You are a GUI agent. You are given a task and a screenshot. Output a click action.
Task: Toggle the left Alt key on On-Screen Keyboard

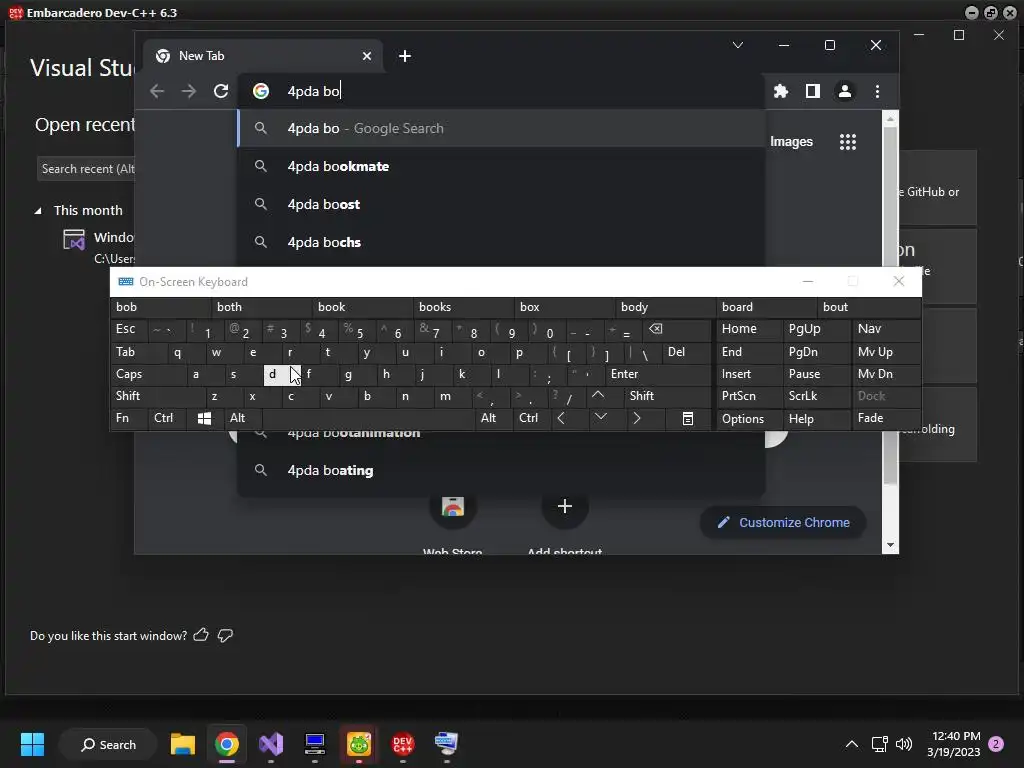click(243, 419)
